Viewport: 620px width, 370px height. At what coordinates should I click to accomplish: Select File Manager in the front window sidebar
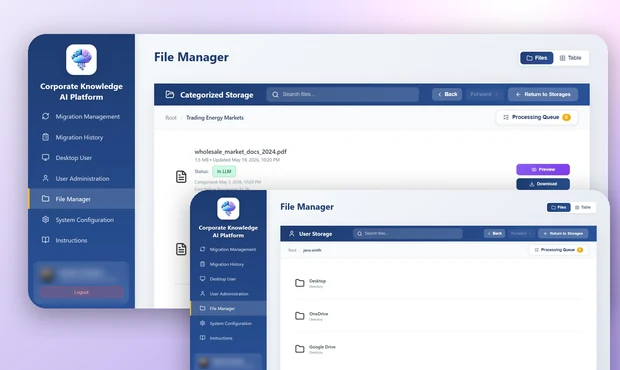(228, 308)
